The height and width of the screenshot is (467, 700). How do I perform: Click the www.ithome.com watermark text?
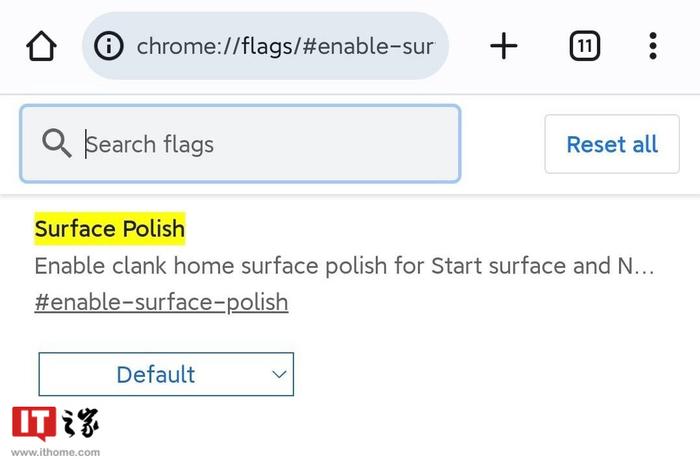pos(56,452)
